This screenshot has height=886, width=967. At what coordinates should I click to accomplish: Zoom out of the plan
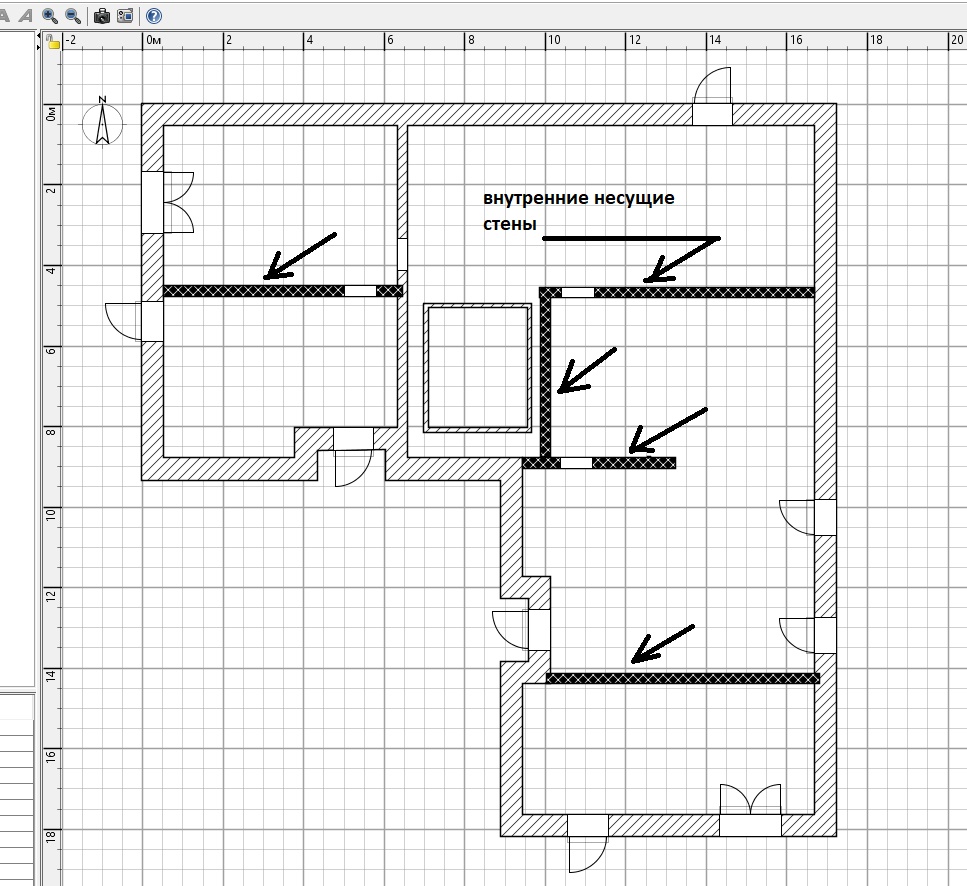[73, 15]
